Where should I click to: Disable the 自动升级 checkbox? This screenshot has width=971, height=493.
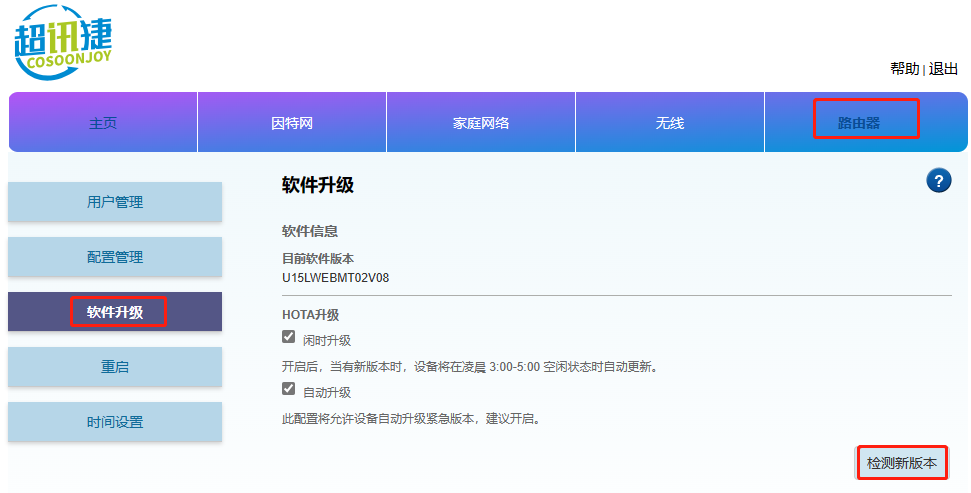(289, 389)
